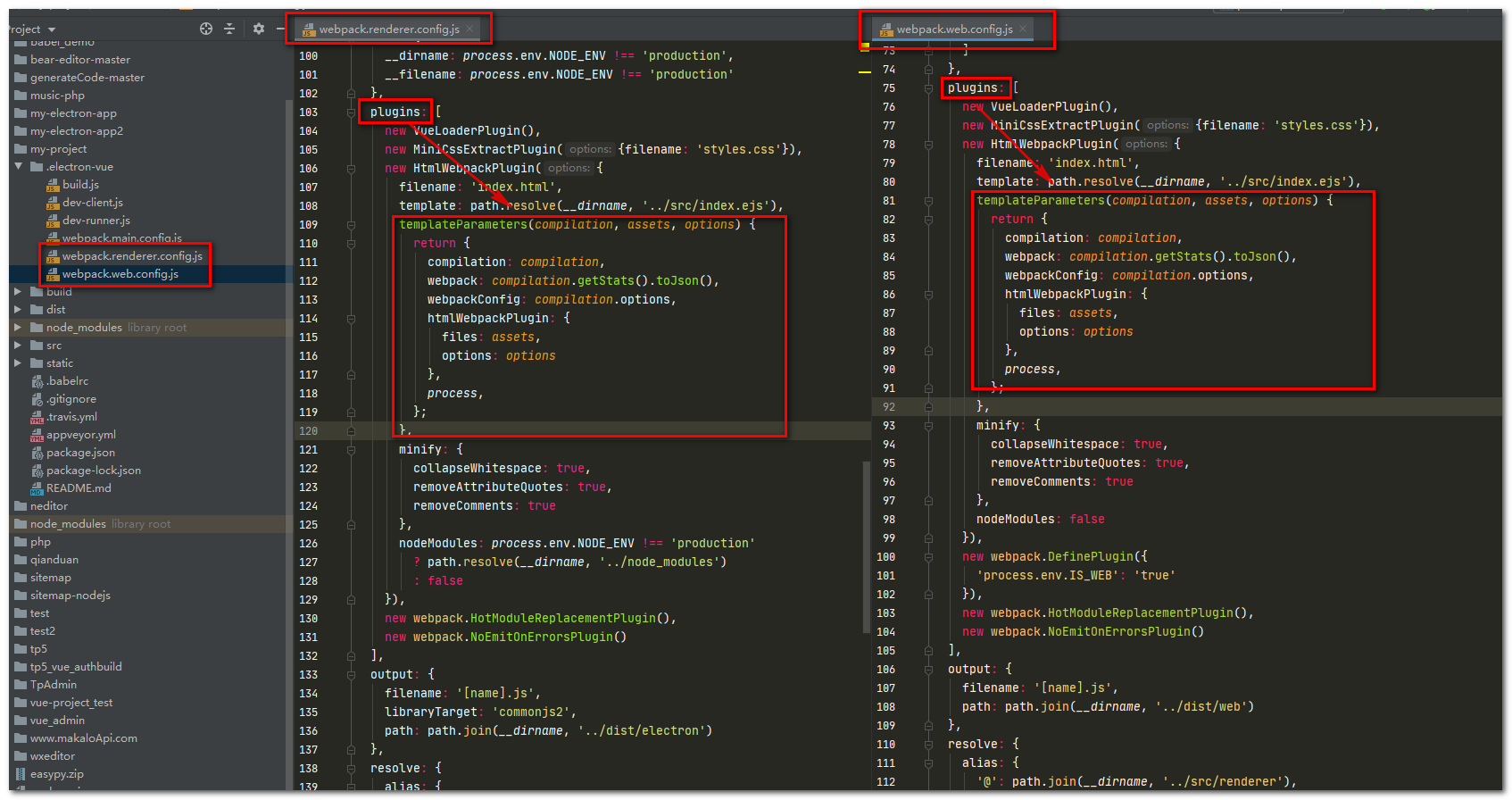The width and height of the screenshot is (1512, 800).
Task: Select the my-project folder
Action: 58,149
